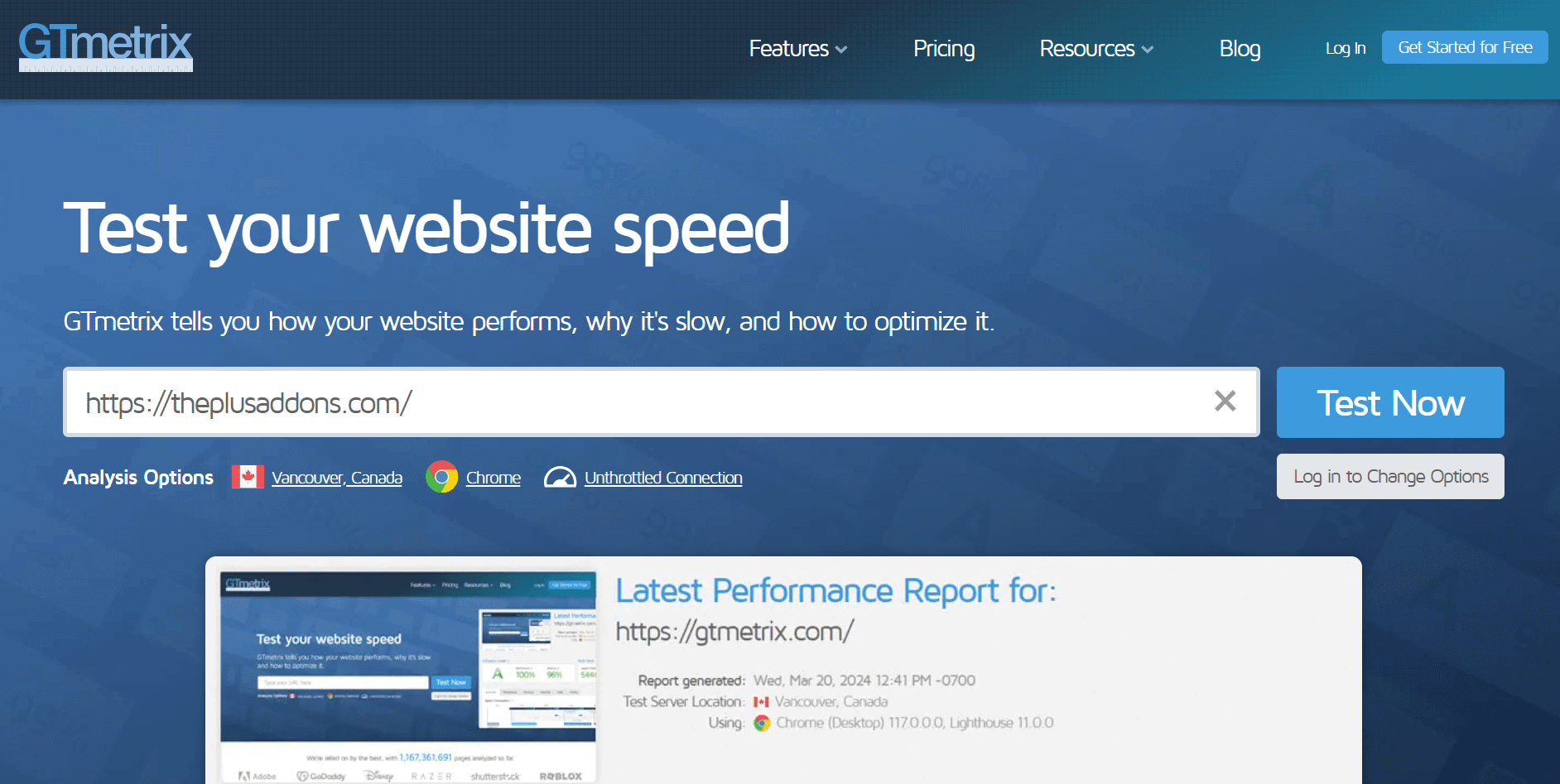1560x784 pixels.
Task: Open the GTmetrix report screenshot thumbnail
Action: [x=408, y=676]
